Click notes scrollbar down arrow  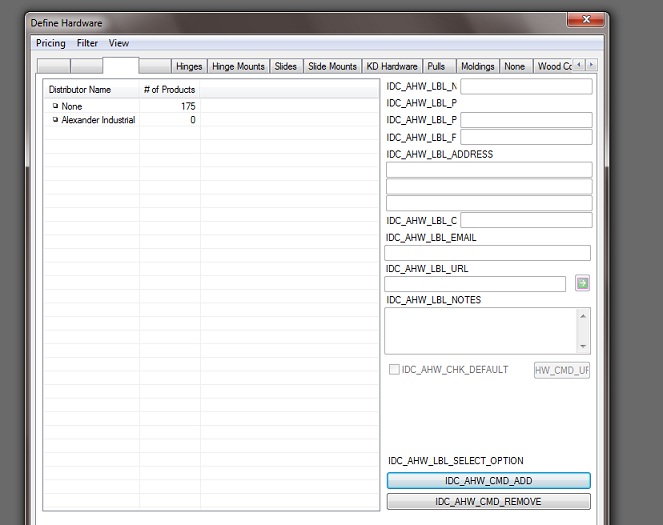point(583,346)
